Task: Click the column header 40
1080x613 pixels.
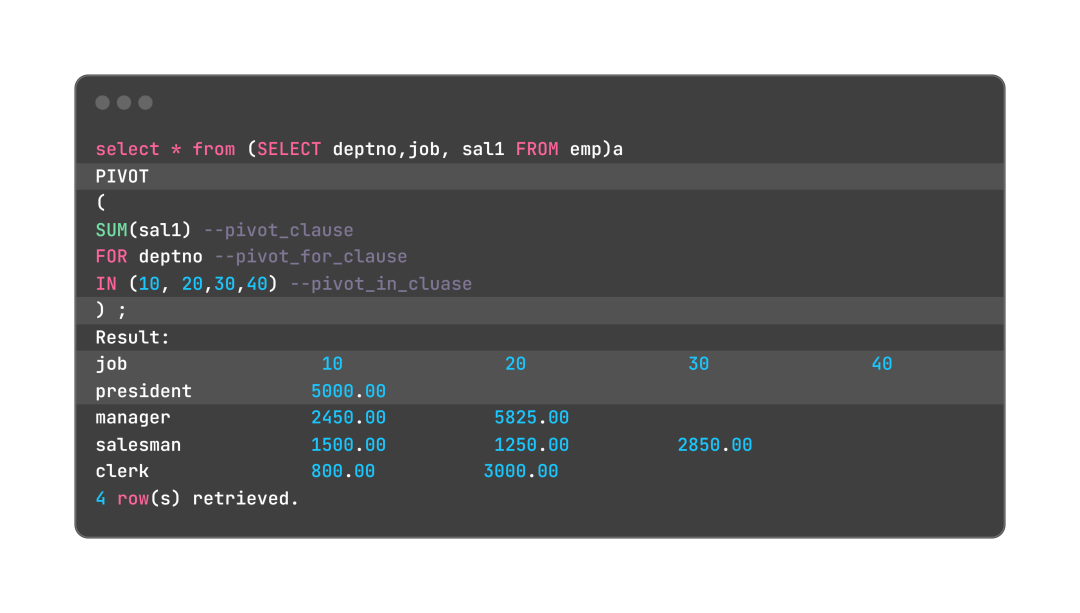Action: (x=882, y=364)
